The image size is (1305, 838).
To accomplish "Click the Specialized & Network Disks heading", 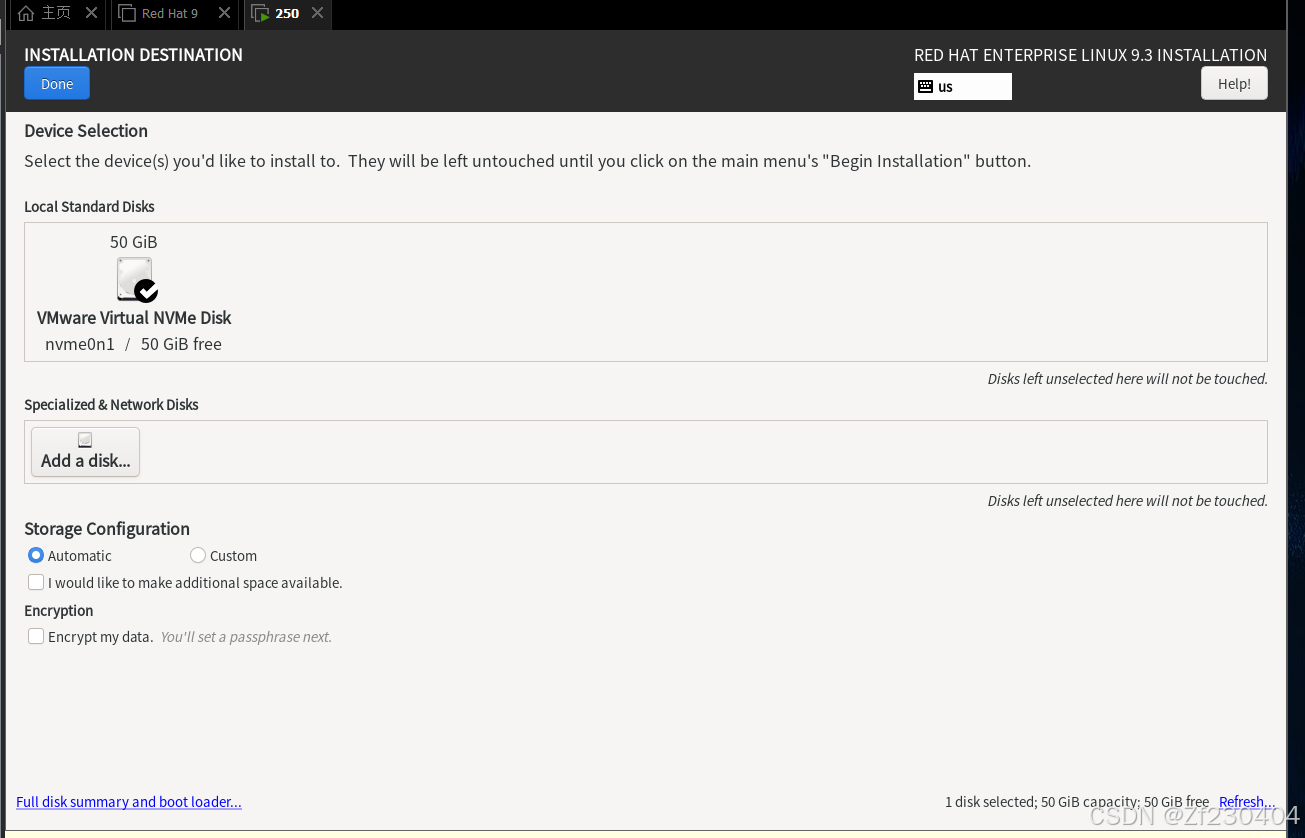I will [x=111, y=405].
